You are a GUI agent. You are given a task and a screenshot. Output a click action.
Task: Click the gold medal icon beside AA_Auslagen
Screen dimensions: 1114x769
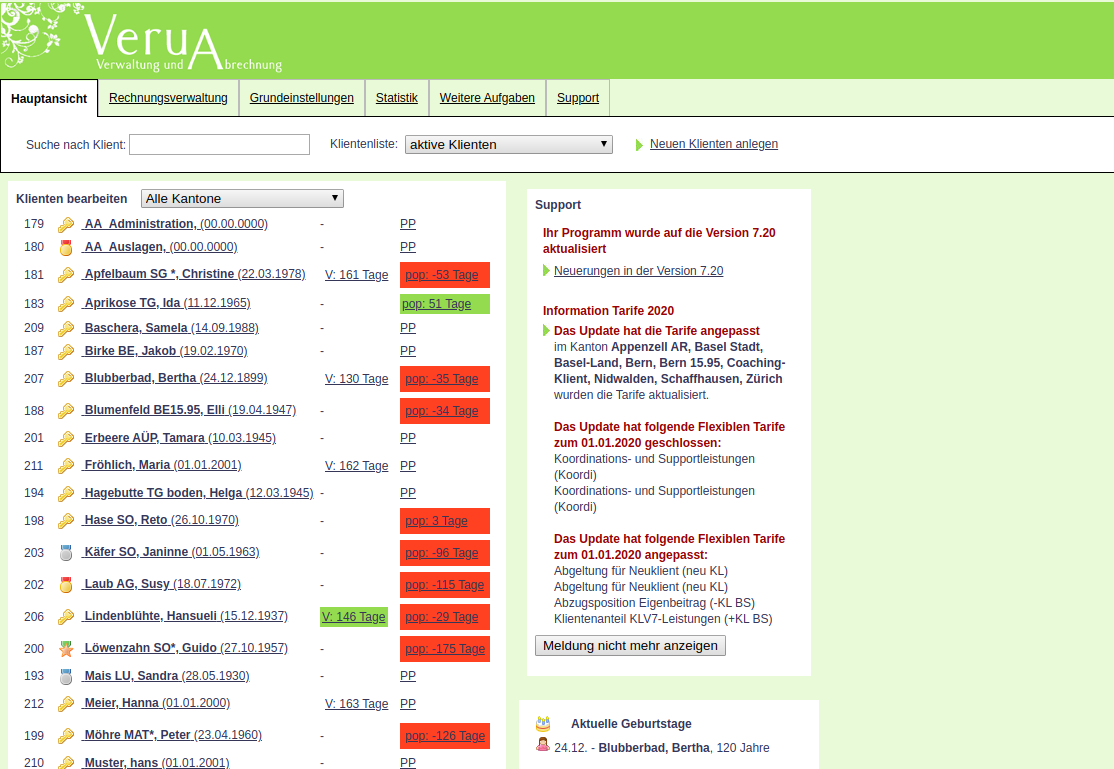click(66, 247)
